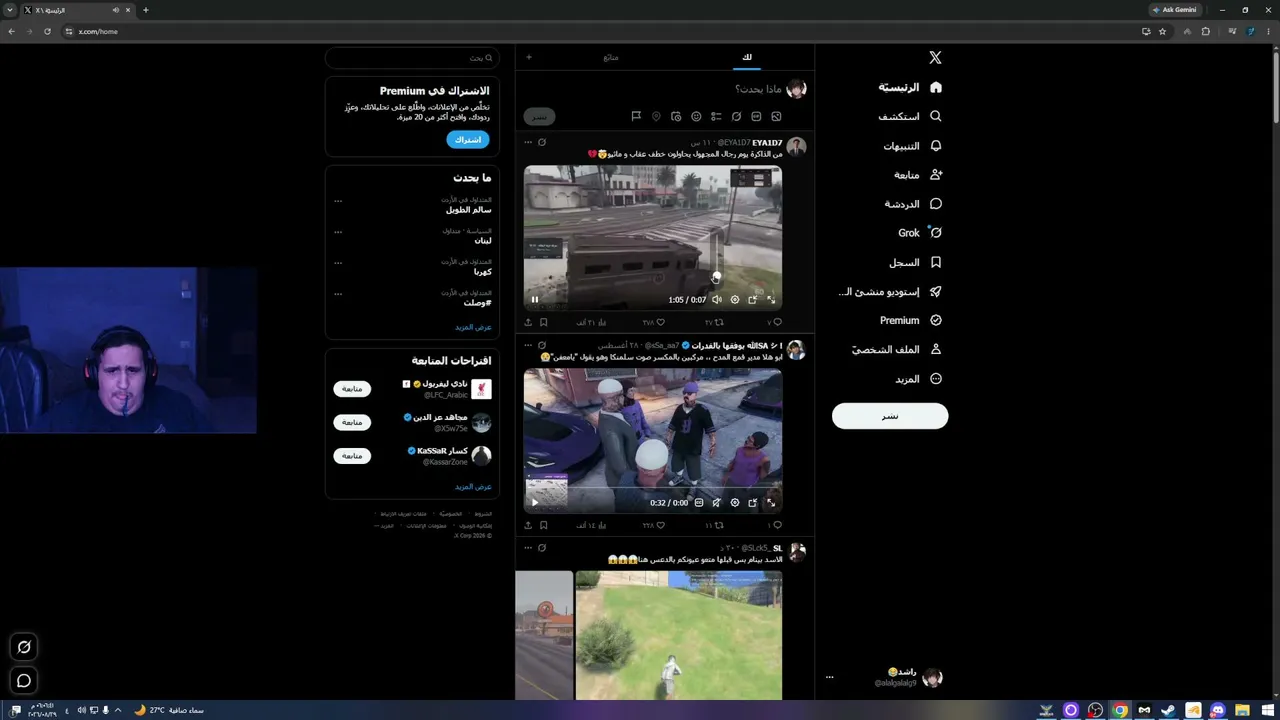This screenshot has width=1280, height=720.
Task: Open السجل (Bookmarks) sidebar item
Action: click(916, 262)
